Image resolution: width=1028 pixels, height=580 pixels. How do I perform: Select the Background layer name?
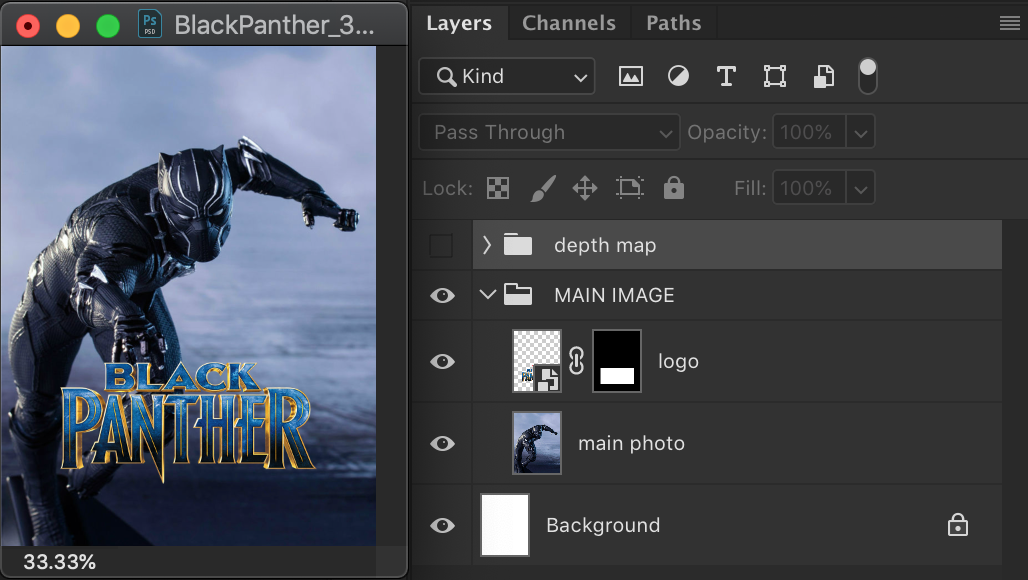603,525
